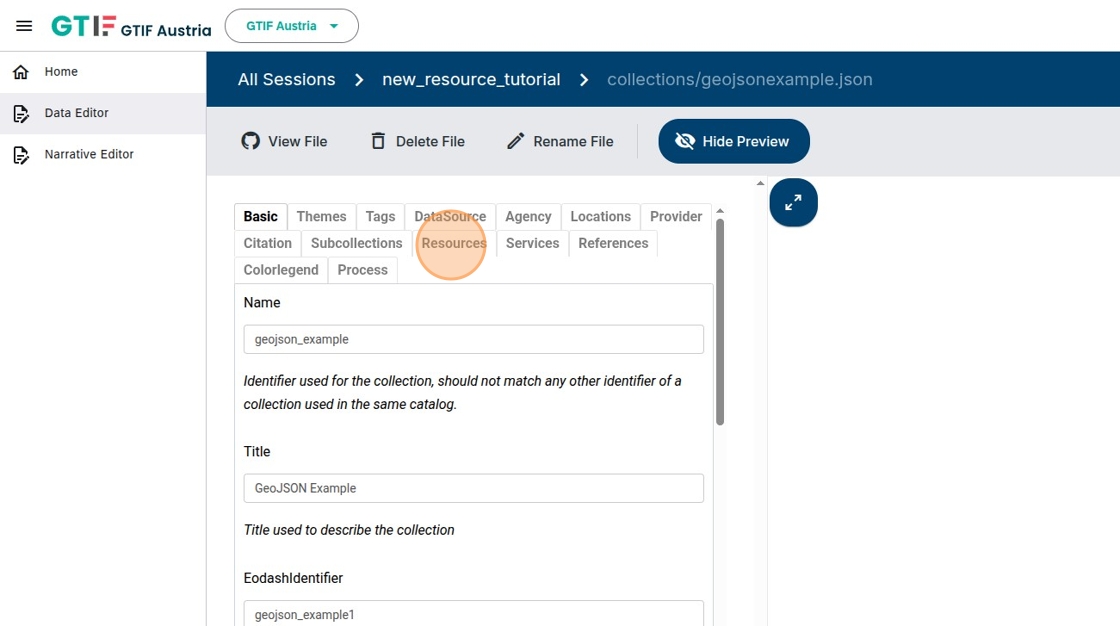The height and width of the screenshot is (626, 1120).
Task: Open the Process tab
Action: (x=362, y=270)
